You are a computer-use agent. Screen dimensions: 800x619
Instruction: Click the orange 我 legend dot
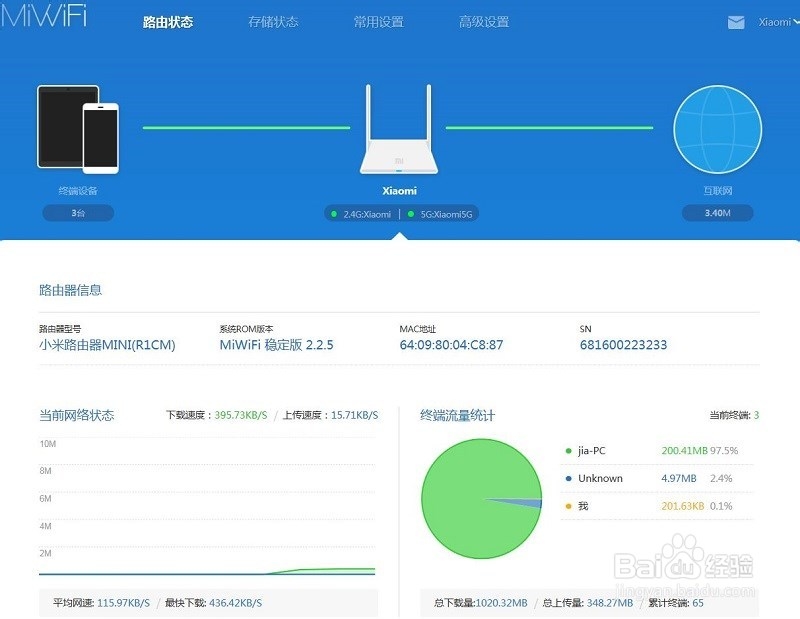(x=568, y=506)
